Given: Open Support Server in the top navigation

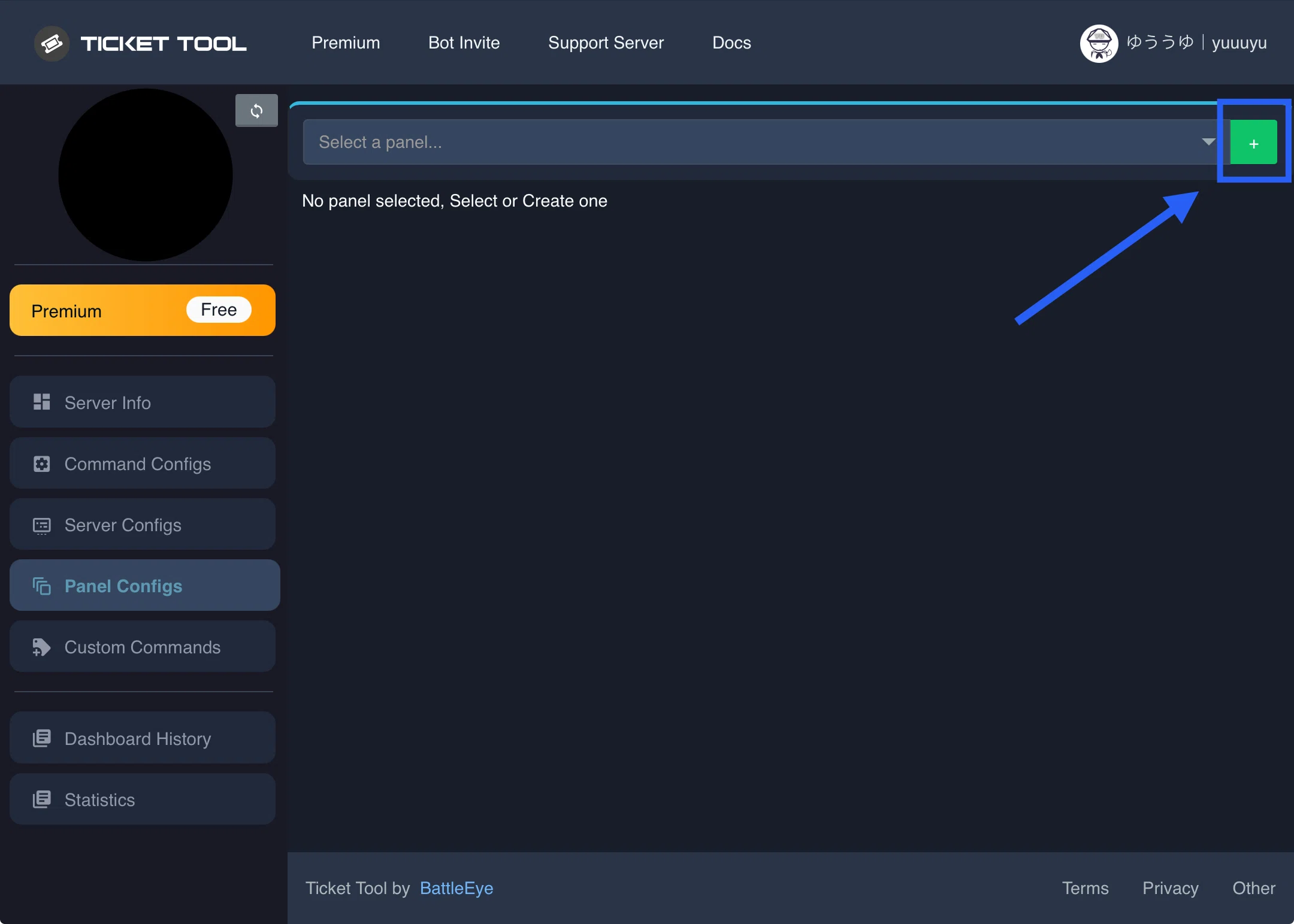Looking at the screenshot, I should click(606, 43).
